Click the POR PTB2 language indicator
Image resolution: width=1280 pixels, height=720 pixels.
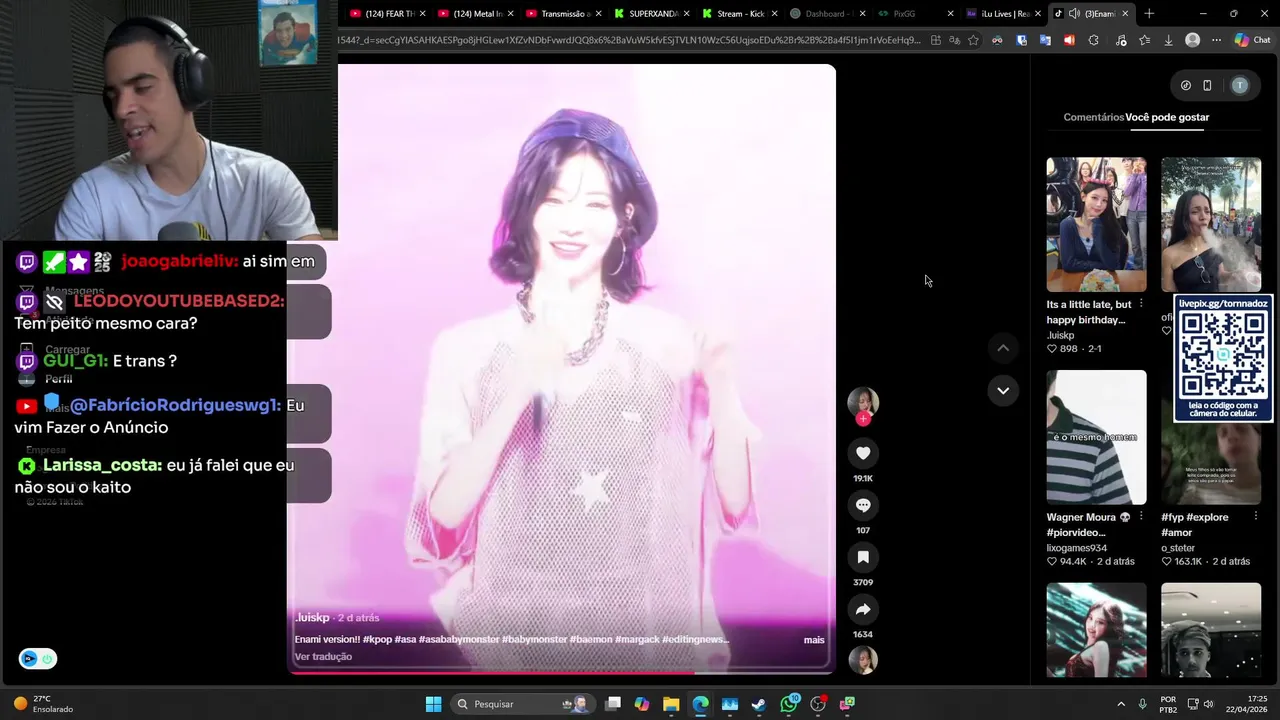click(1168, 704)
